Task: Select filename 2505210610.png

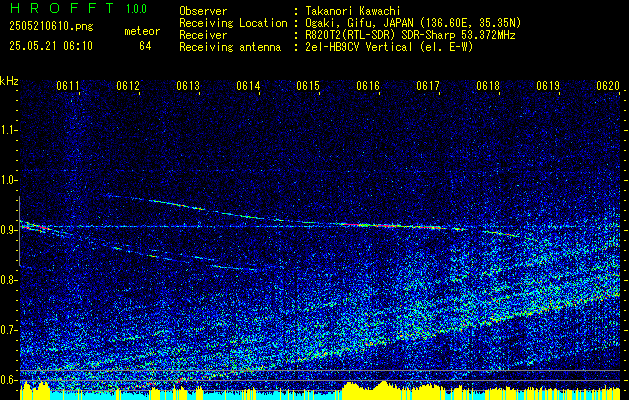Action: click(51, 27)
